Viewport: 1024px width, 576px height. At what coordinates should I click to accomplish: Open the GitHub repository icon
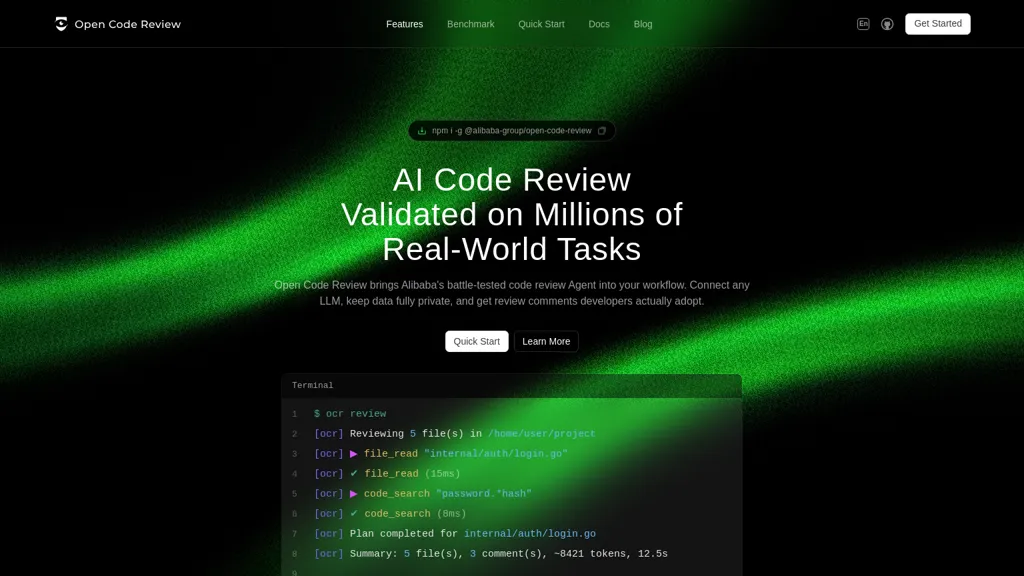(887, 24)
